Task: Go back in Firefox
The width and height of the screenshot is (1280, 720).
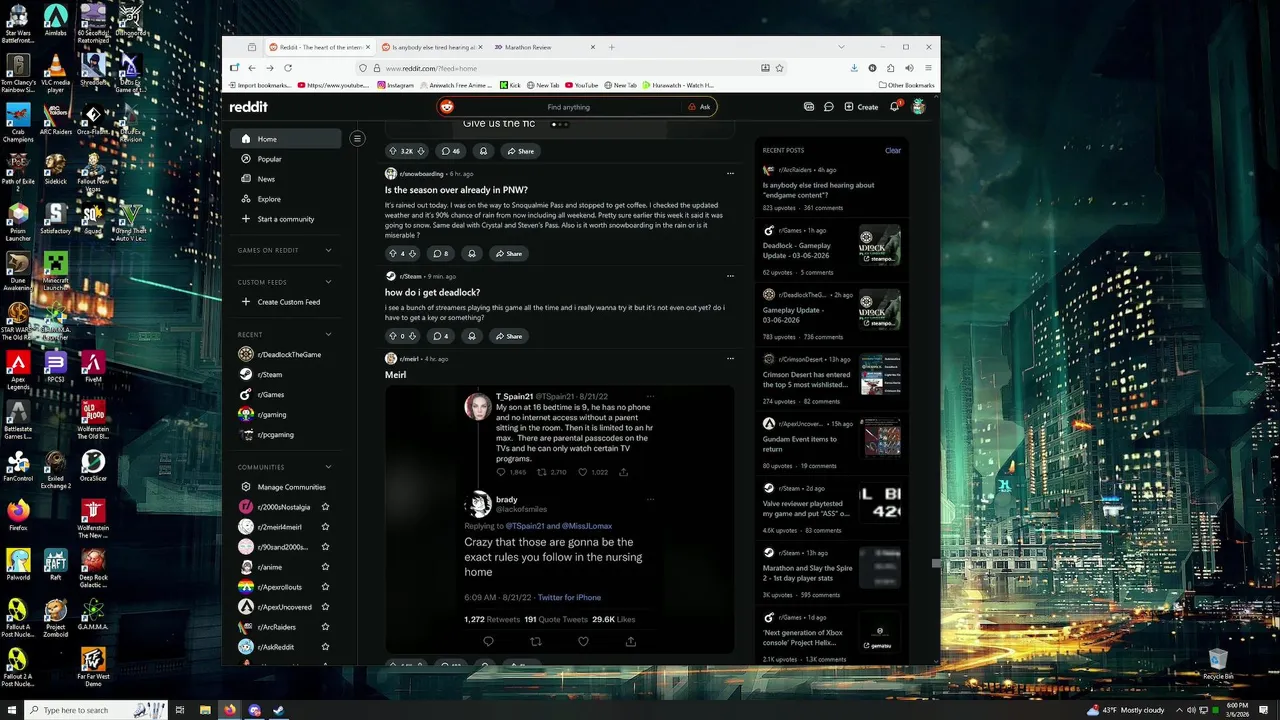Action: point(252,68)
